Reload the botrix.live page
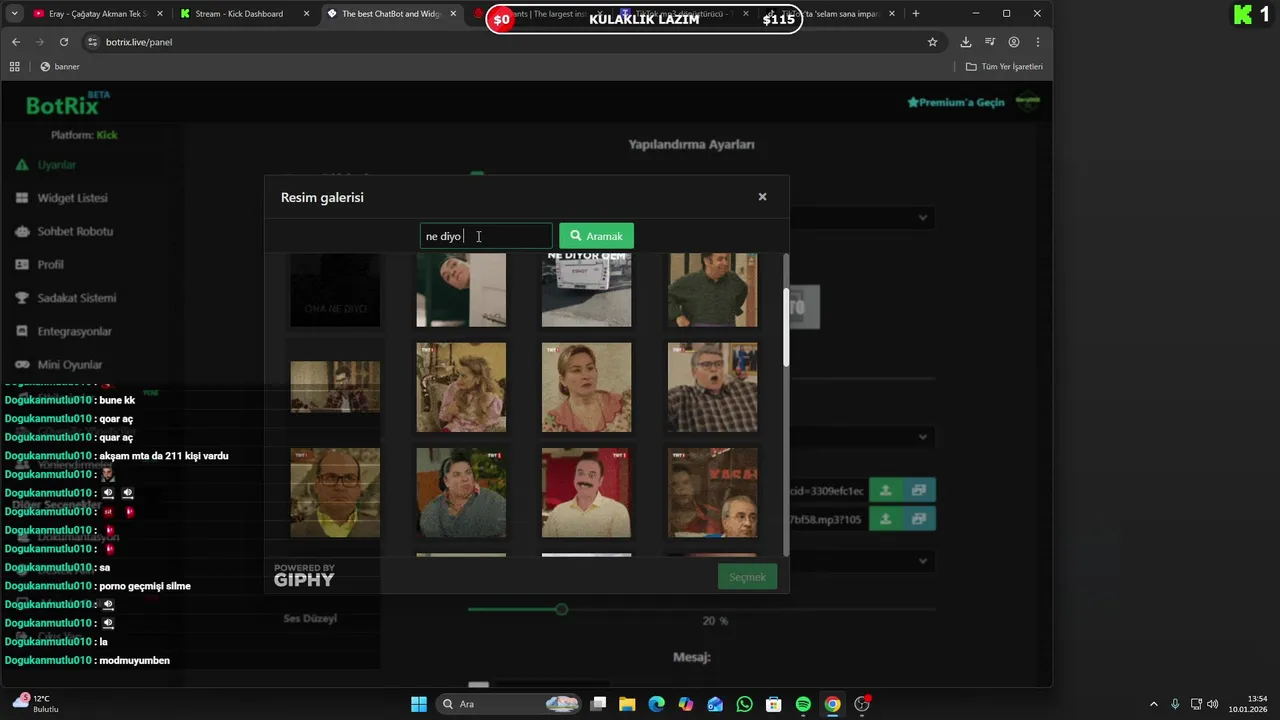The height and width of the screenshot is (720, 1280). click(64, 42)
